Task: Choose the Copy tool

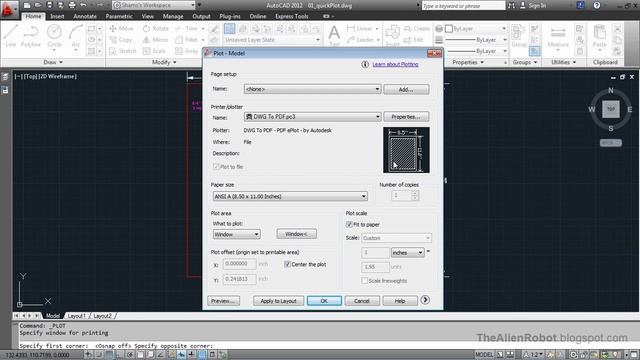Action: 121,40
